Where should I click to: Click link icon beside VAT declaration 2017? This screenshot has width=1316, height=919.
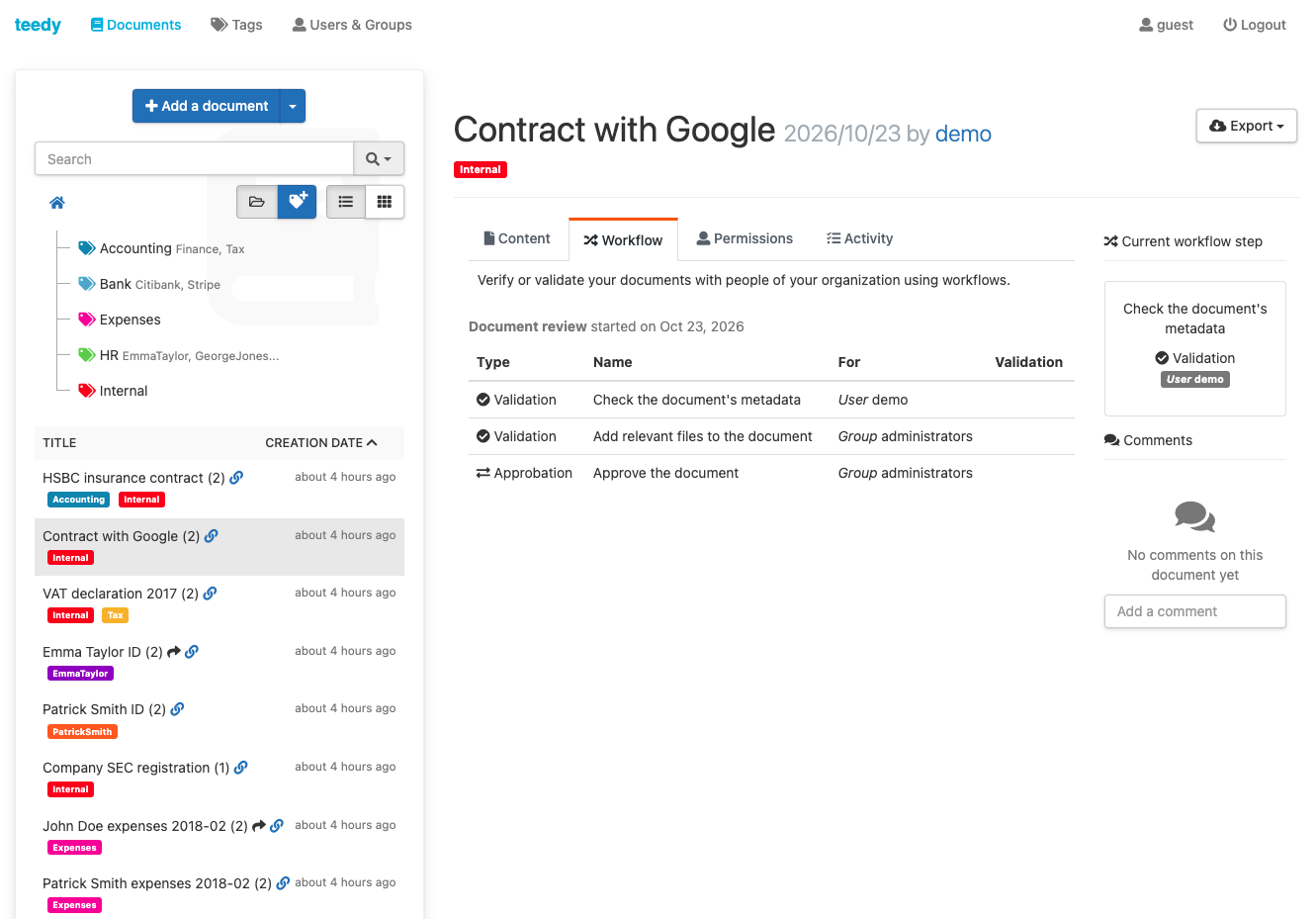point(210,594)
